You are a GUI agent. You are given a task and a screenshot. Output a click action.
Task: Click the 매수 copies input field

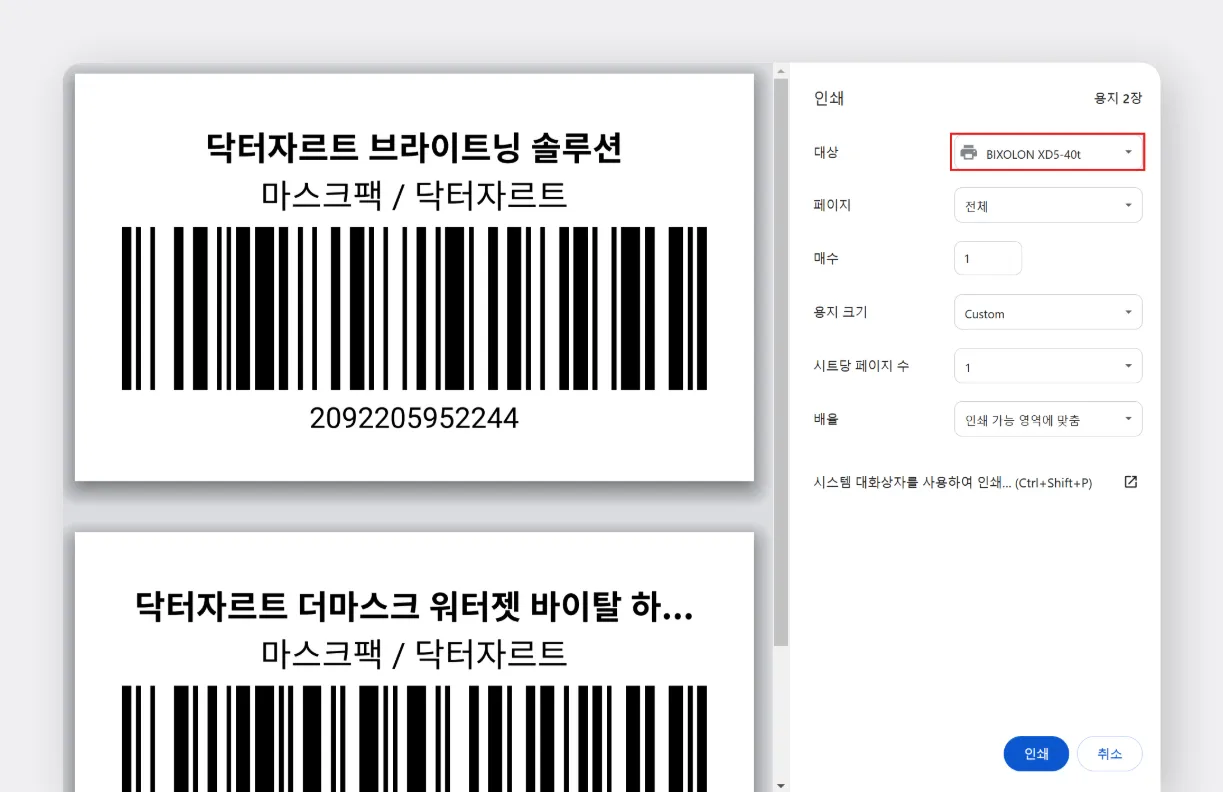[x=987, y=258]
